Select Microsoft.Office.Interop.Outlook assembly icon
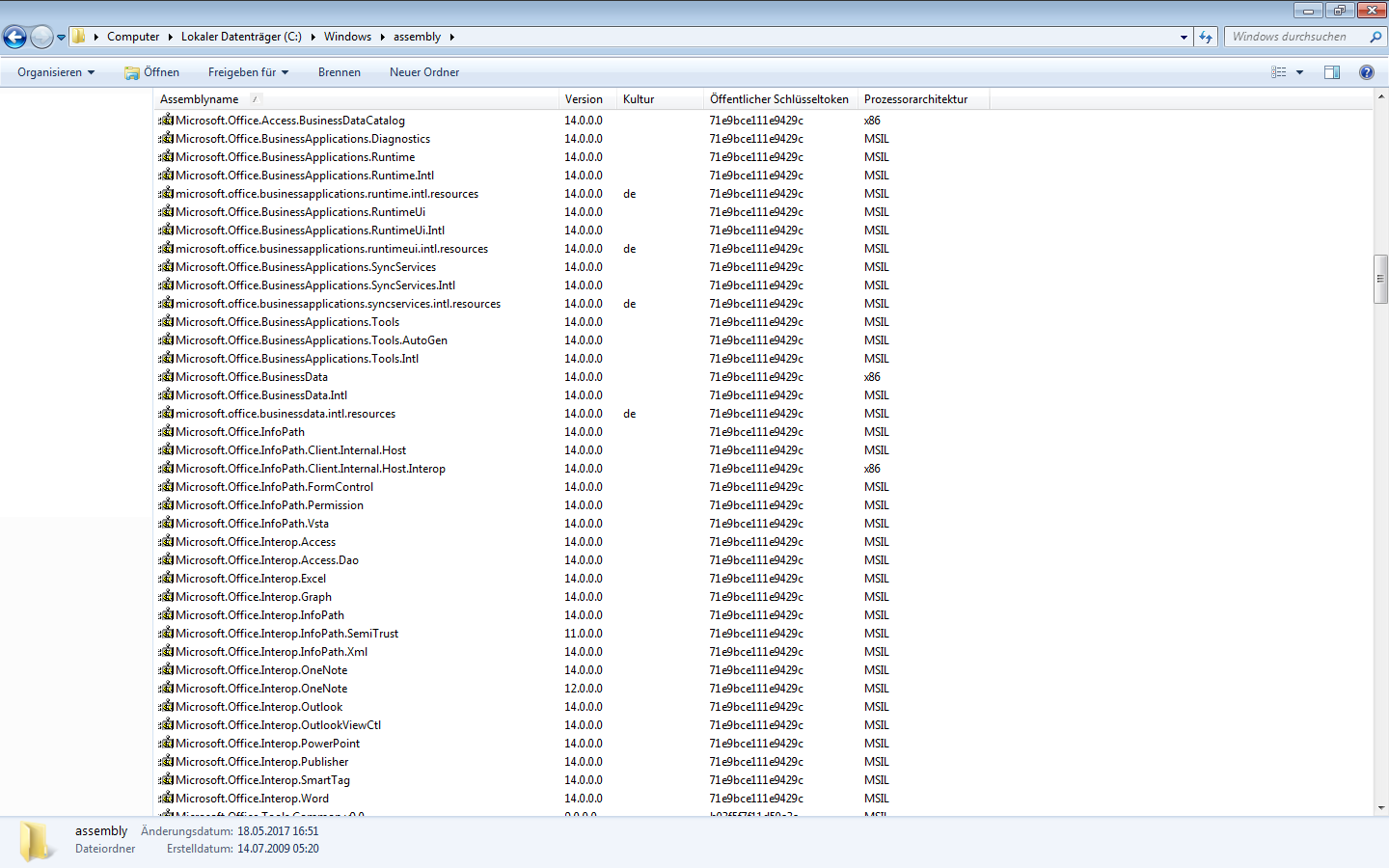Screen dimensions: 1389x868 [166, 706]
